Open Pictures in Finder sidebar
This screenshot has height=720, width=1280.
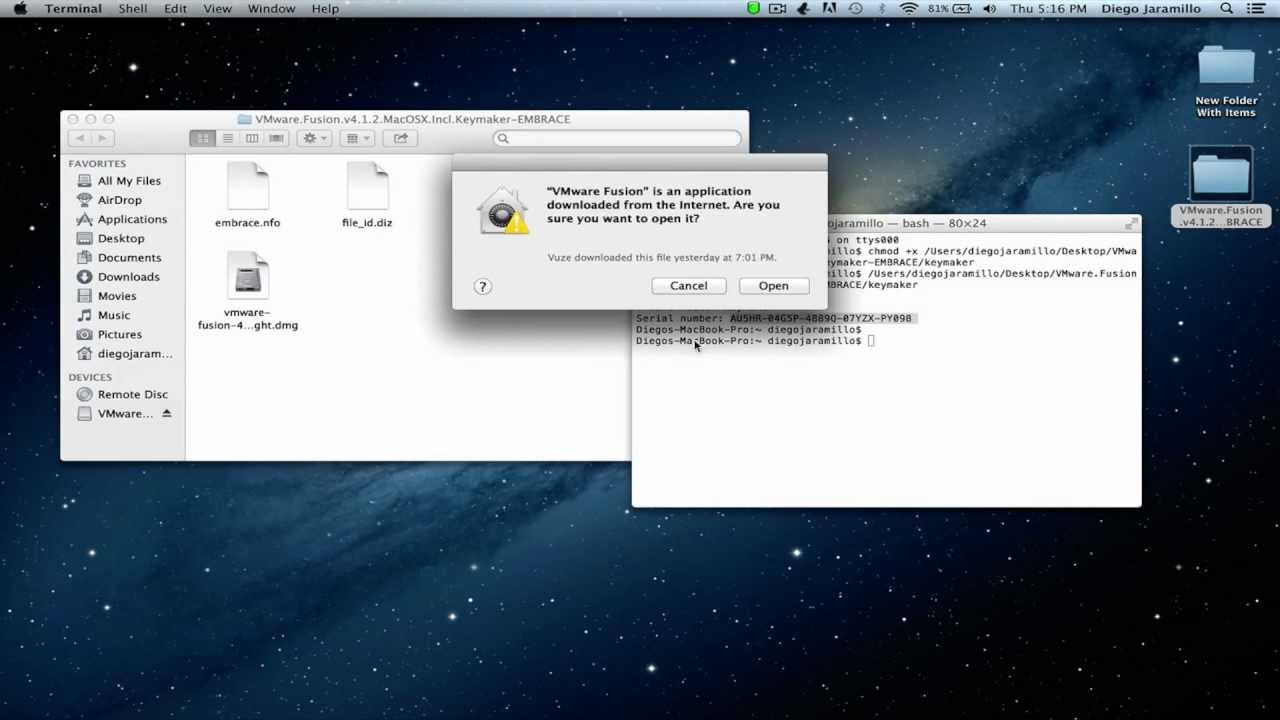coord(120,334)
